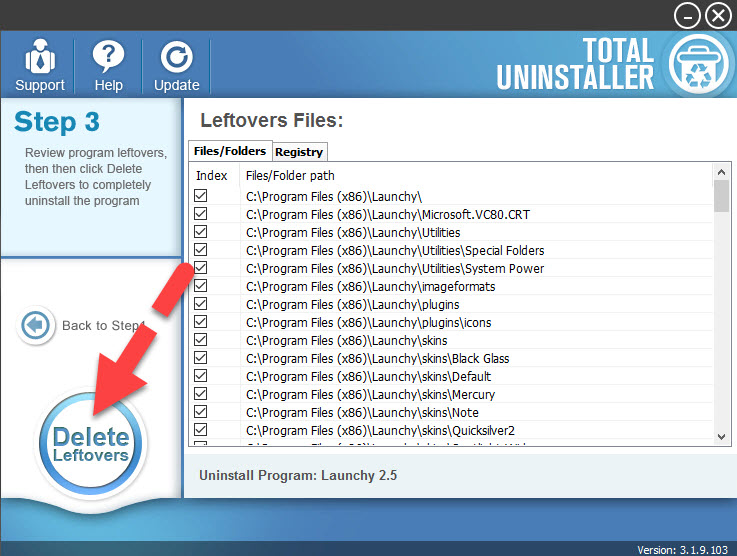Click the scroll up arrow

[x=721, y=172]
